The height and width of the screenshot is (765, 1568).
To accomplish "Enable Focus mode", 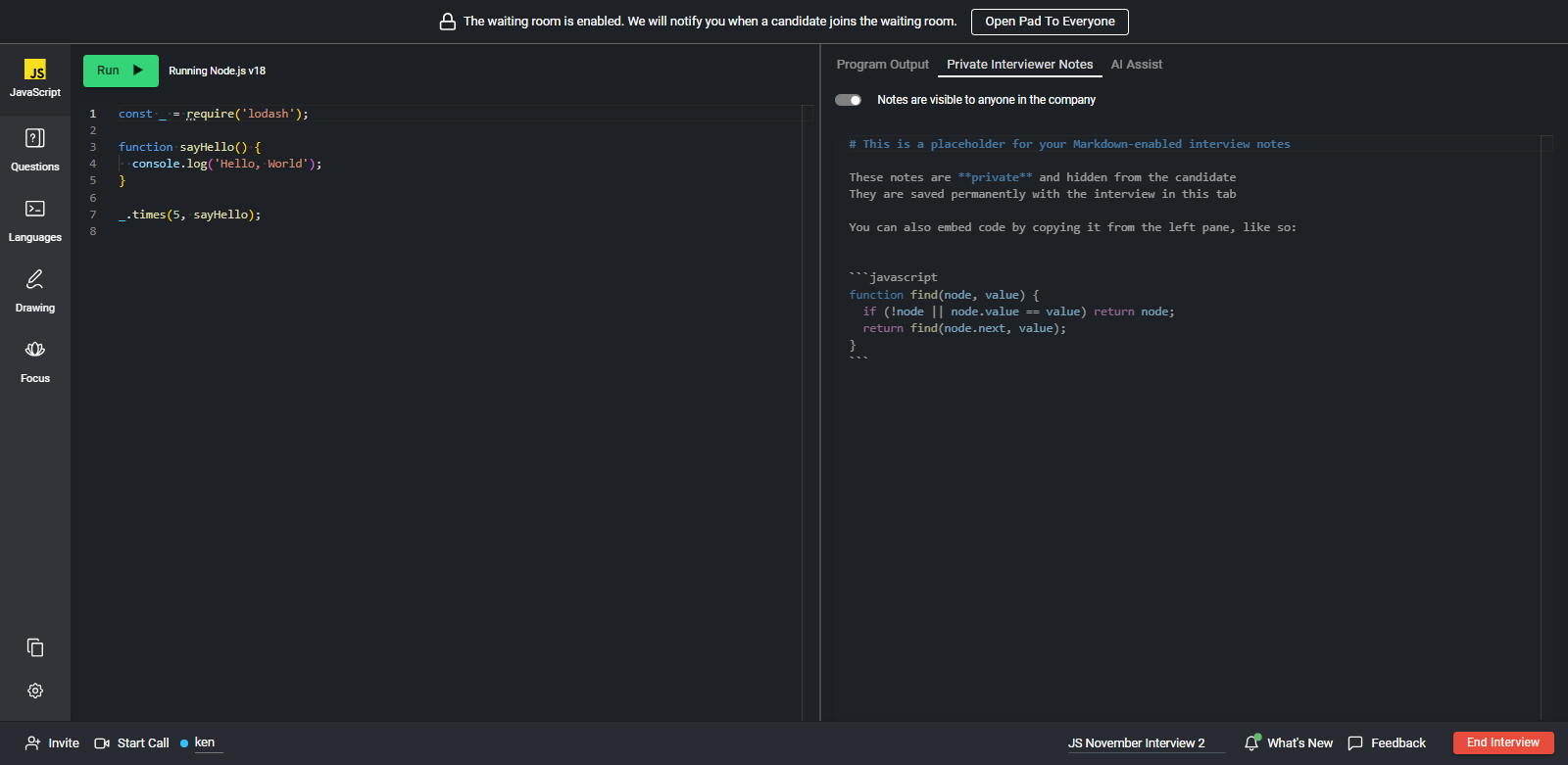I will [35, 351].
